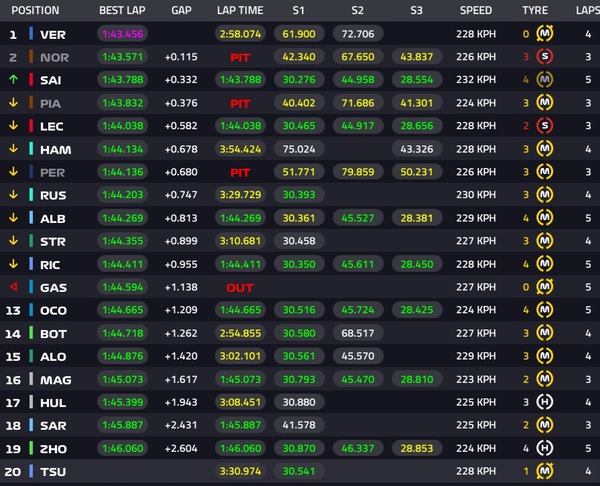The width and height of the screenshot is (600, 486).
Task: Select the BEST LAP column header
Action: point(122,10)
